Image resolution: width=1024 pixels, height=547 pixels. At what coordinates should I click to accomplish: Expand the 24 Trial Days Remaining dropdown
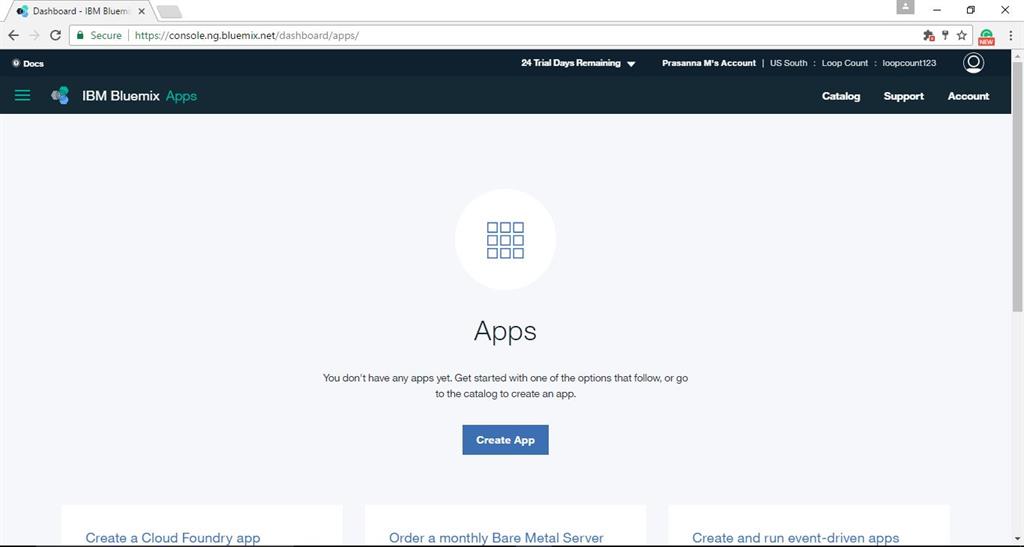pyautogui.click(x=578, y=63)
